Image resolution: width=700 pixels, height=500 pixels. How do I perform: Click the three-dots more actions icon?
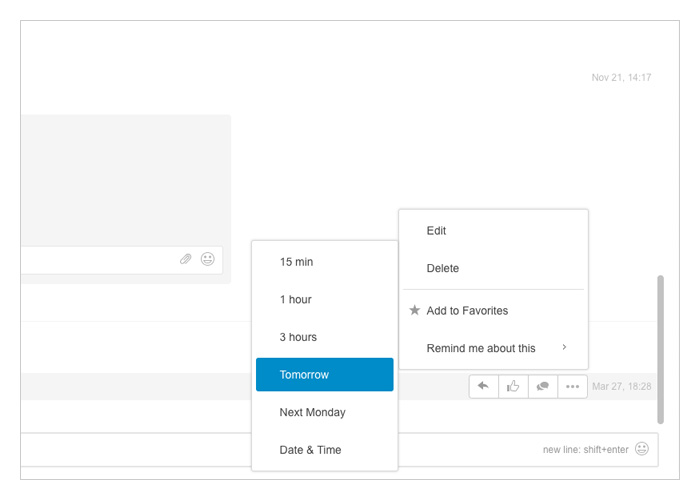572,386
